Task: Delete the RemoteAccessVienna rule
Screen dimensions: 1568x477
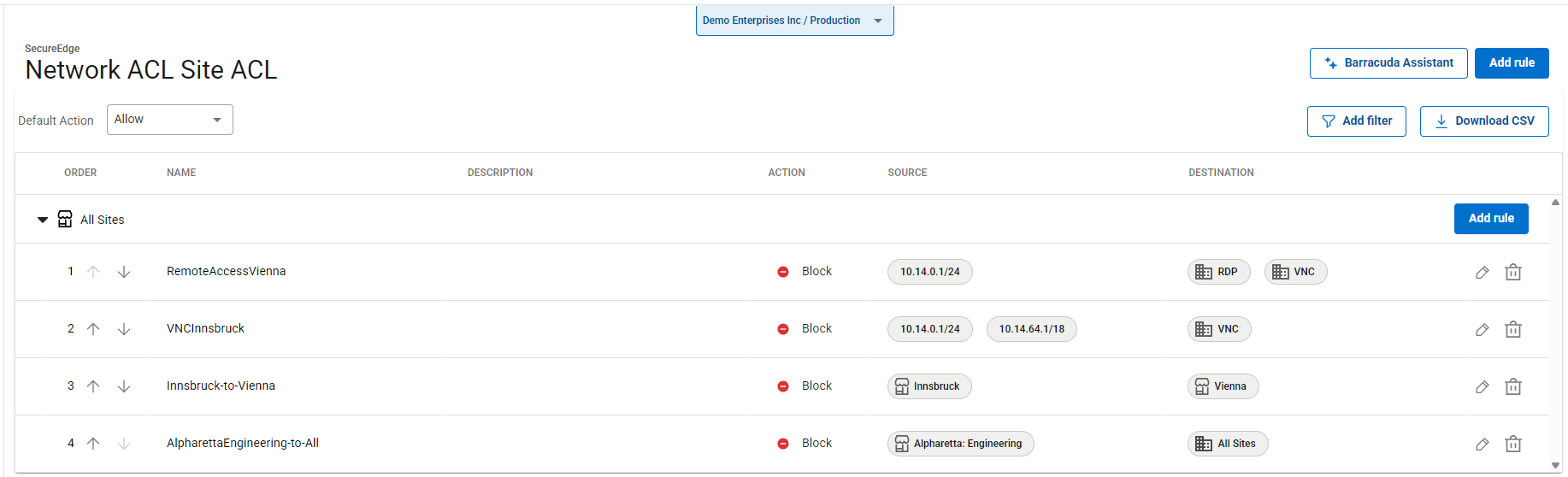Action: pyautogui.click(x=1512, y=272)
